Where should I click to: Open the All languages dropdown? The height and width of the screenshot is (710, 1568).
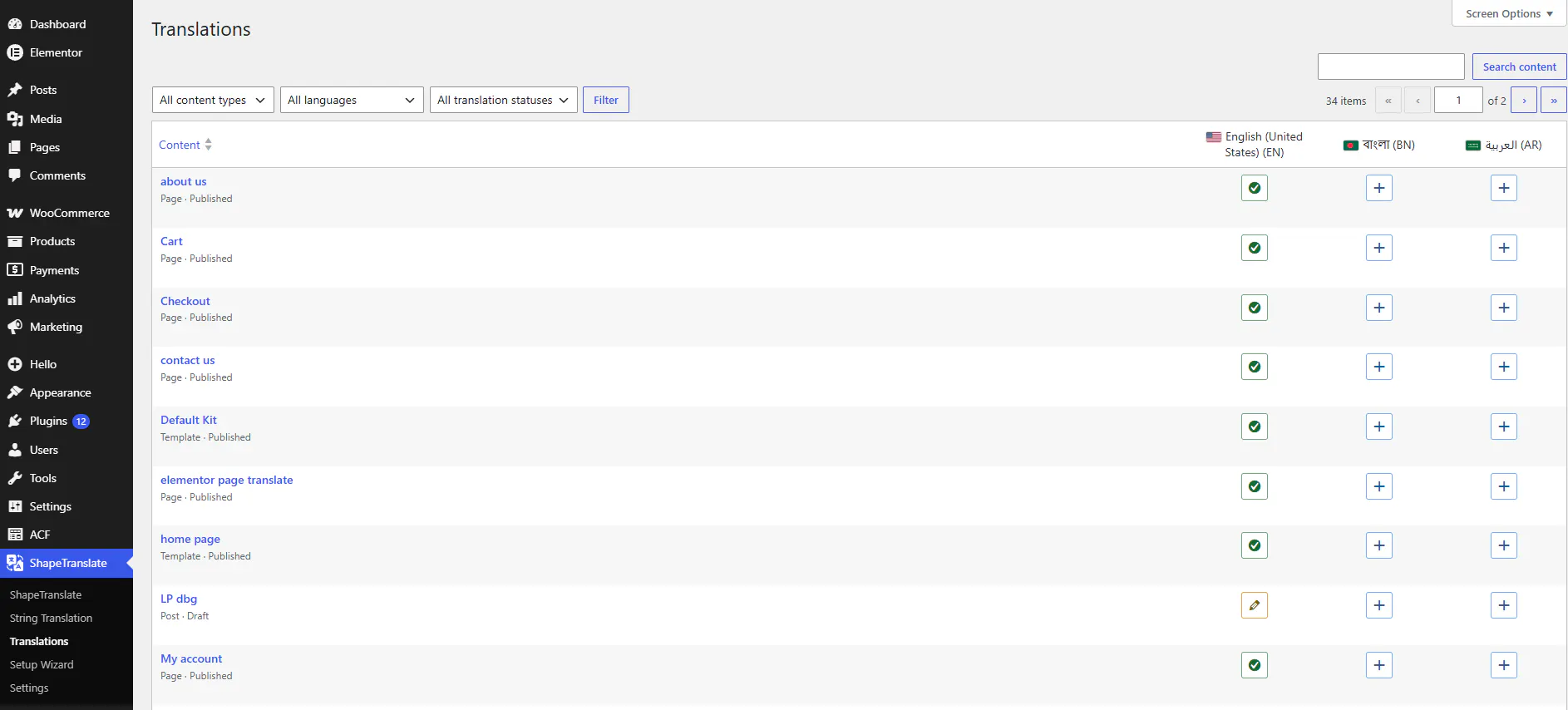coord(352,100)
